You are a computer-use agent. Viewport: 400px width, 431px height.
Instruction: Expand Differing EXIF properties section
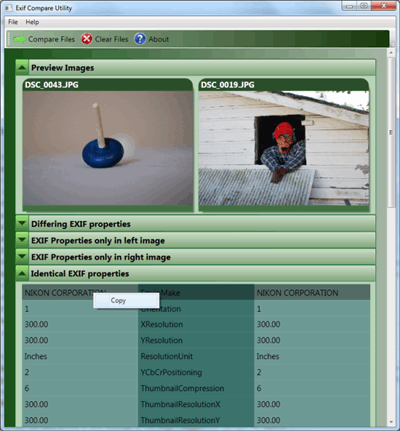pos(22,224)
